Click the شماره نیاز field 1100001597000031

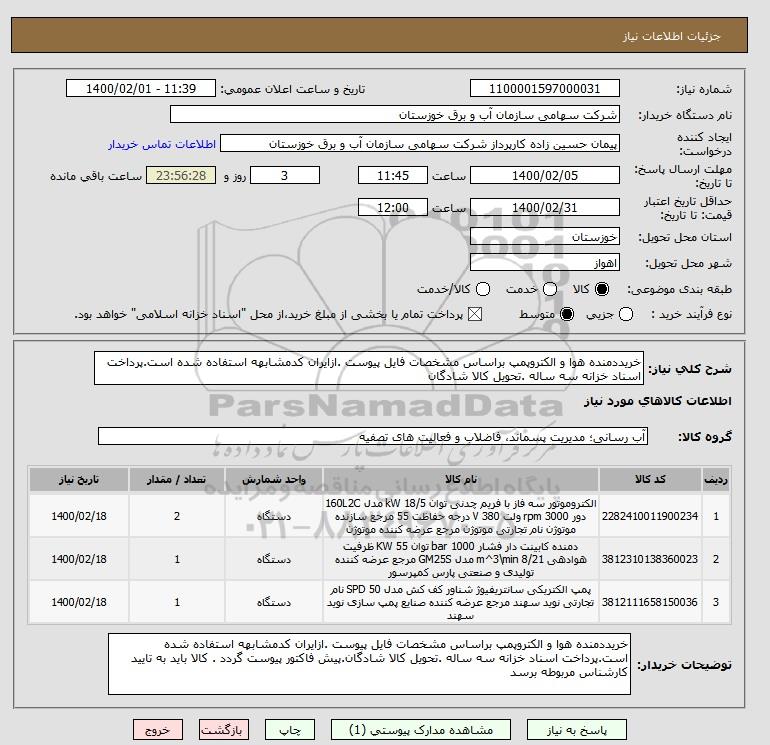[x=545, y=88]
